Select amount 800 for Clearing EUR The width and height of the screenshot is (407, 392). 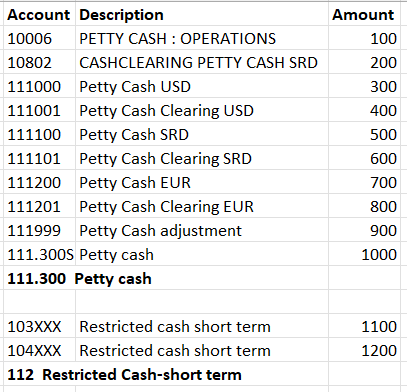click(364, 206)
